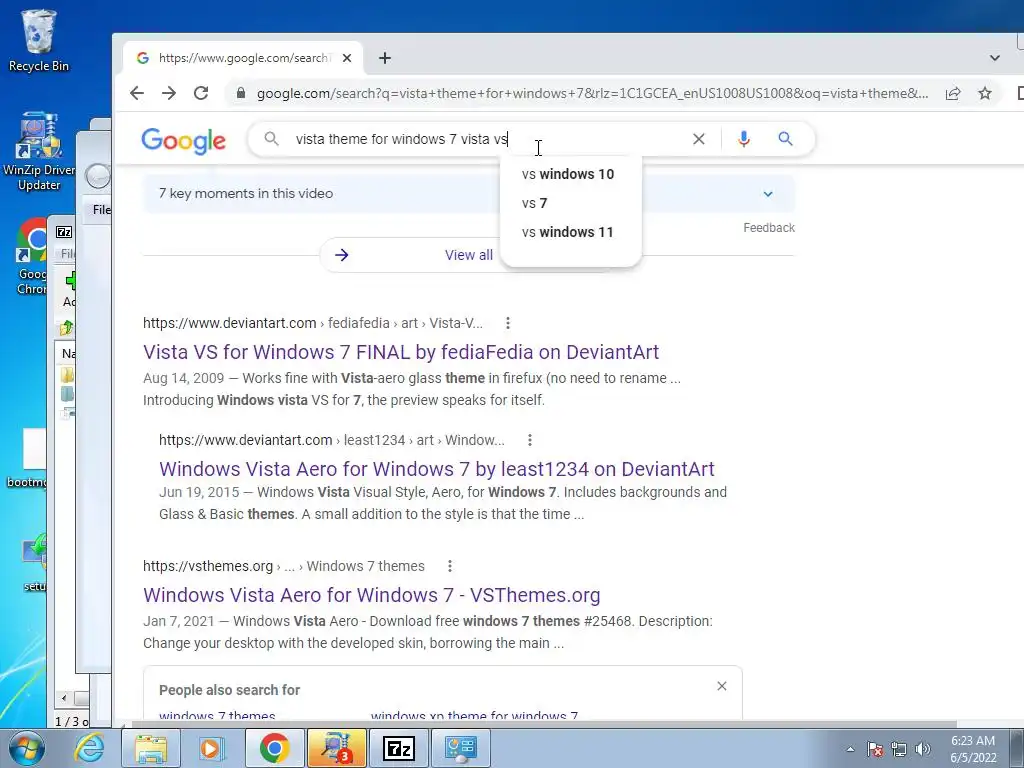Reload the Google search page
This screenshot has width=1024, height=768.
tap(201, 93)
